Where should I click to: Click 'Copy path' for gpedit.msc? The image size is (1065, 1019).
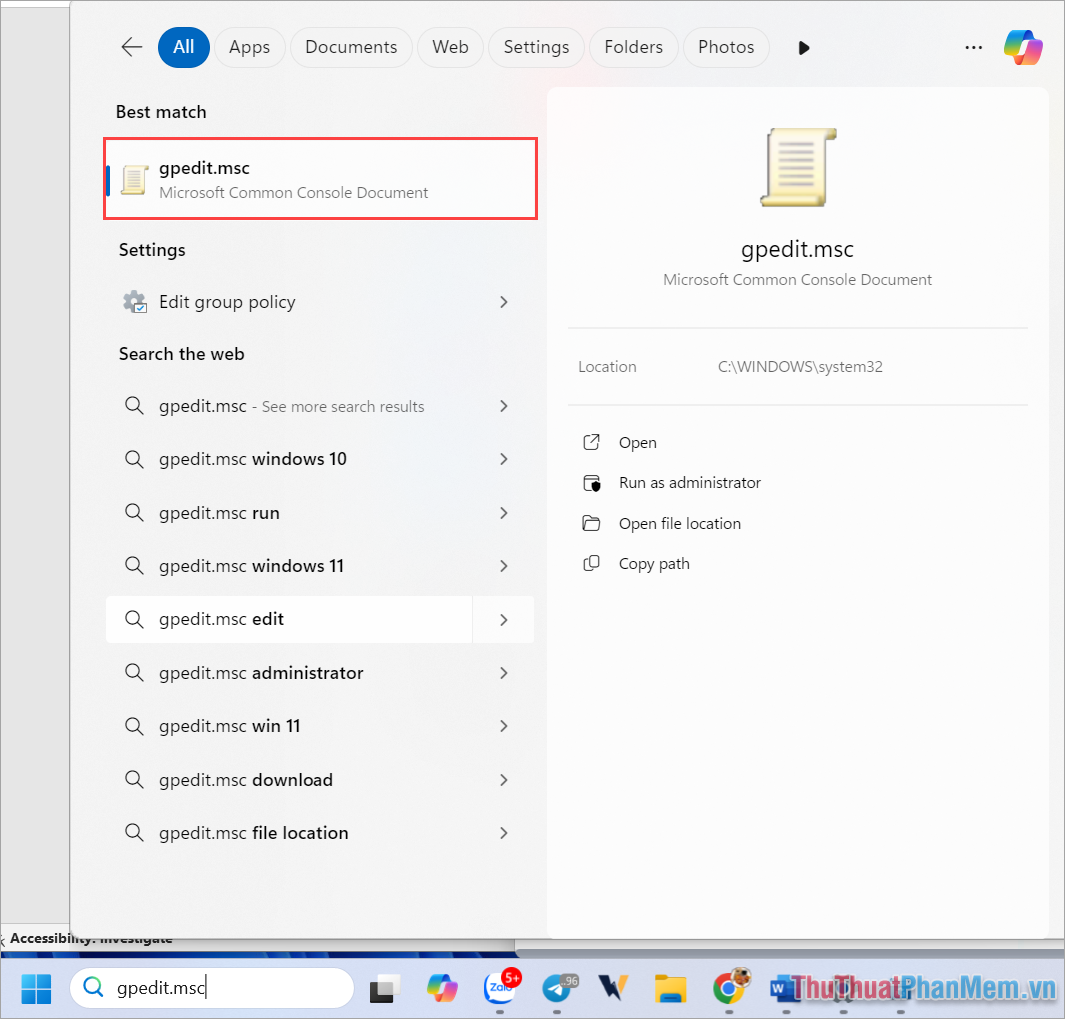coord(653,563)
